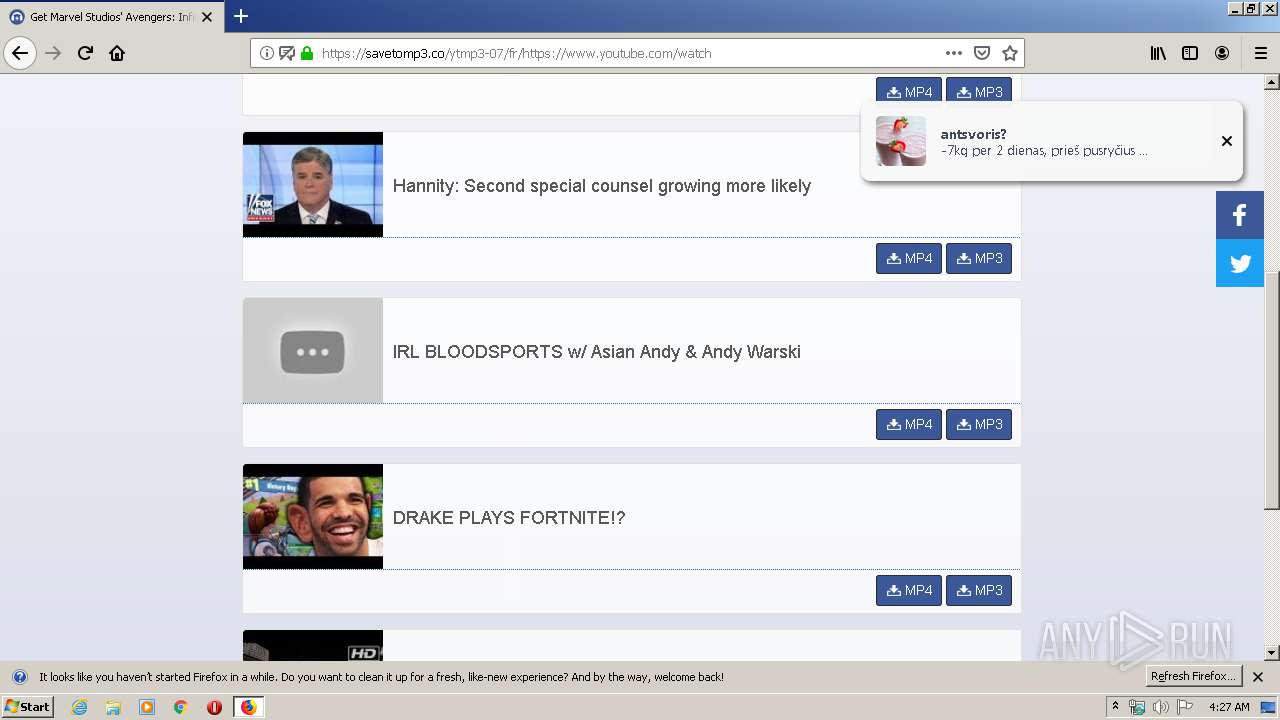Open the IRL BLOODSPORTS placeholder thumbnail
The image size is (1280, 720).
(313, 350)
